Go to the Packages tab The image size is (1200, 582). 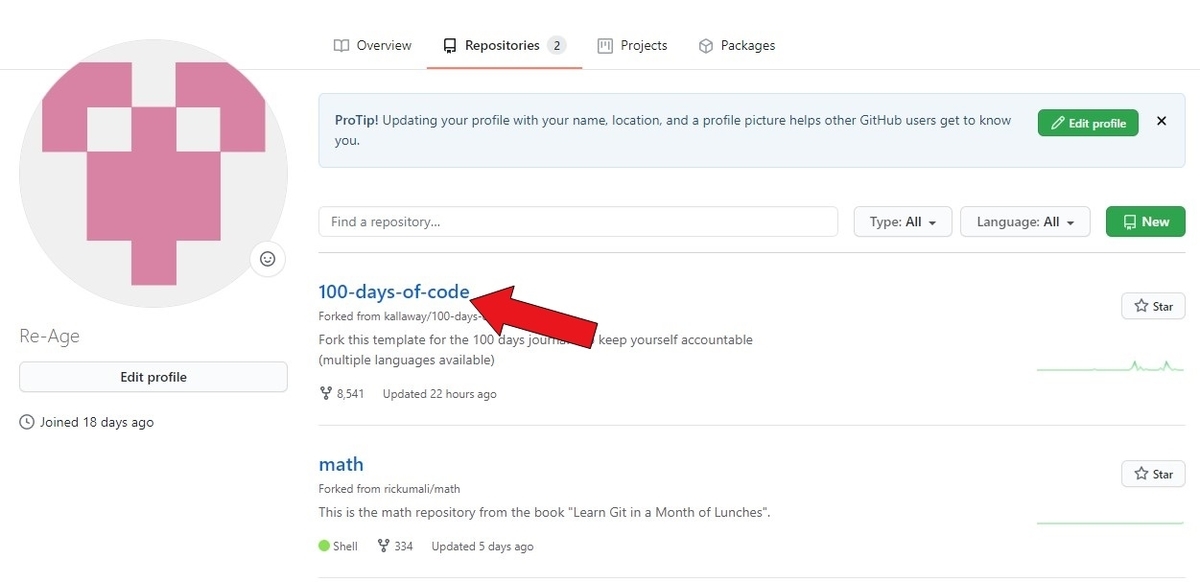(x=736, y=45)
